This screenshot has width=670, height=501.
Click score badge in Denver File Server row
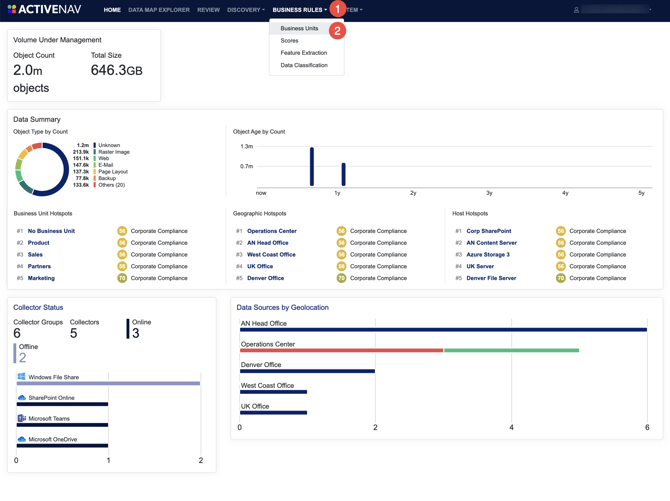pos(561,278)
